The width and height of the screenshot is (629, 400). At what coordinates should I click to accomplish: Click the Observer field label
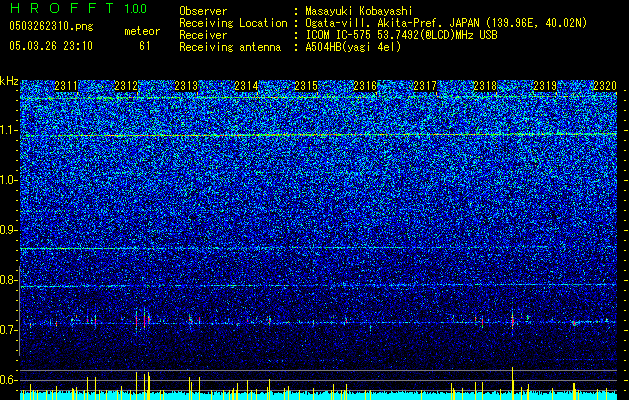(203, 11)
